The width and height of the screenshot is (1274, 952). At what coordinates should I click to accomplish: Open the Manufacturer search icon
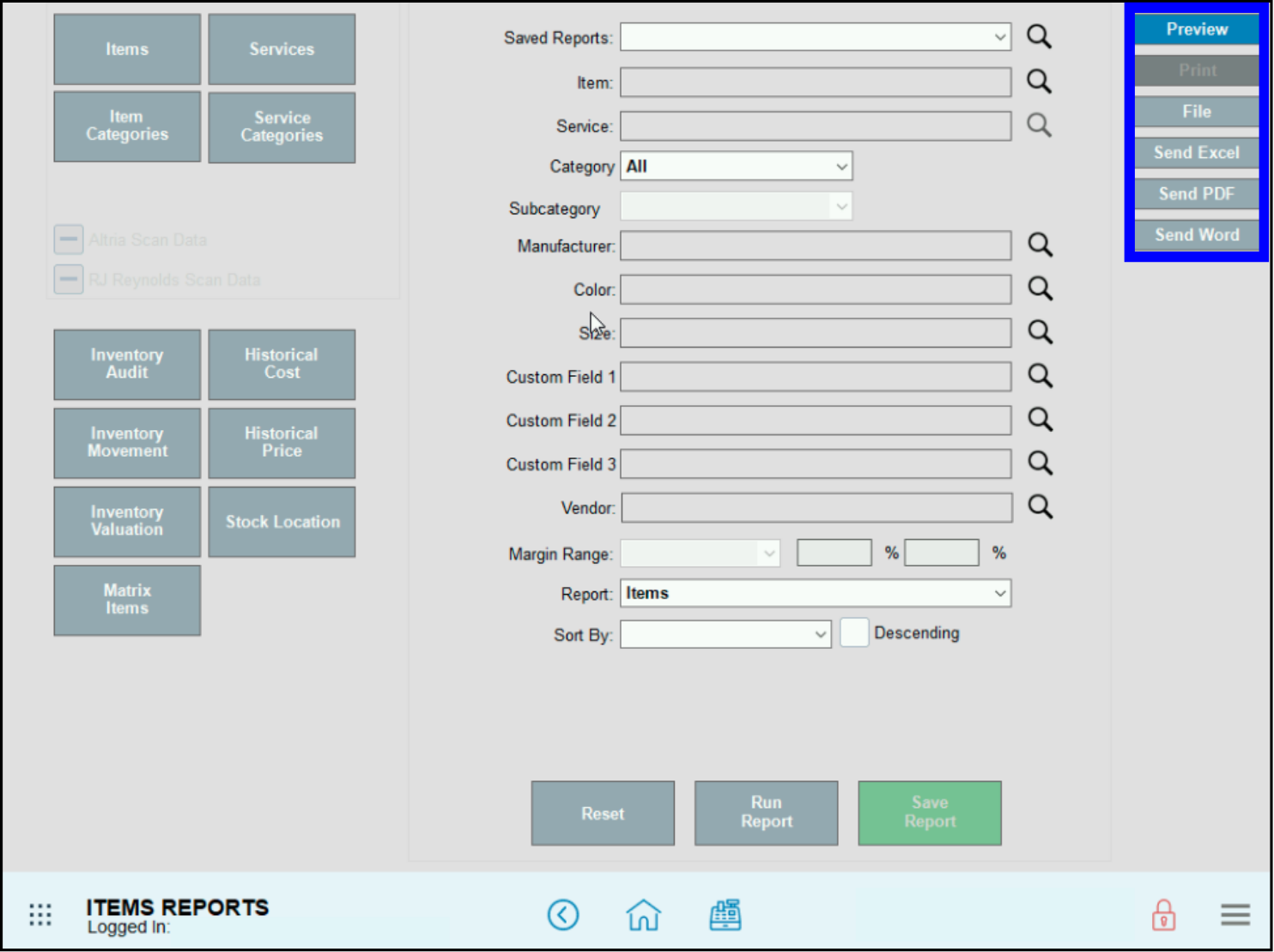click(1040, 246)
